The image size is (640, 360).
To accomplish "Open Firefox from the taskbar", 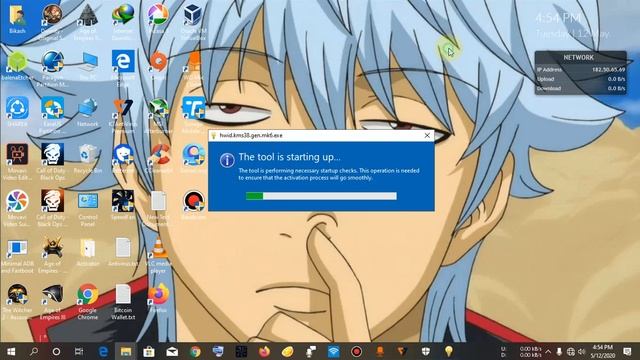I will [264, 351].
